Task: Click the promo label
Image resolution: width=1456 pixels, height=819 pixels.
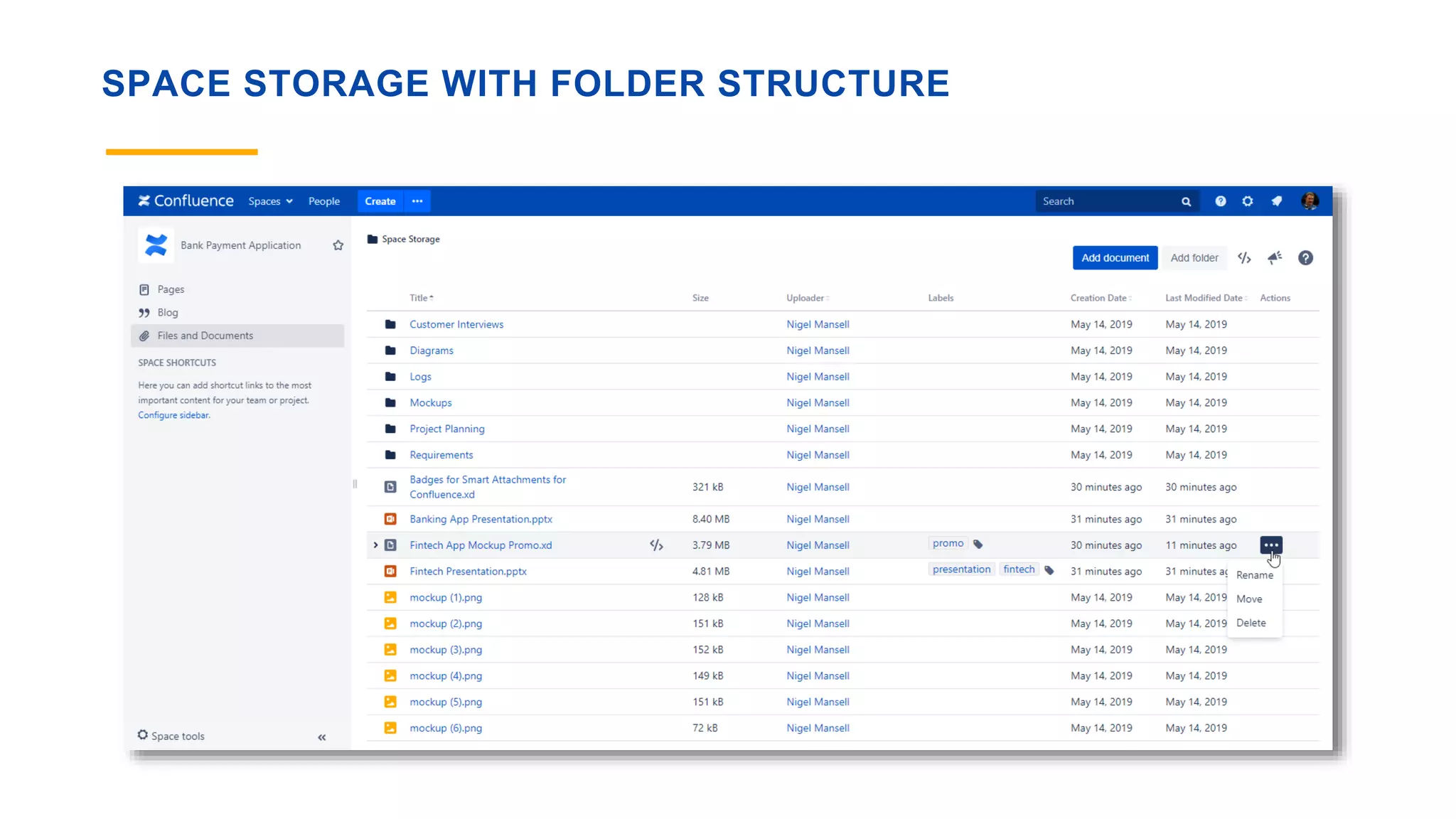Action: 948,543
